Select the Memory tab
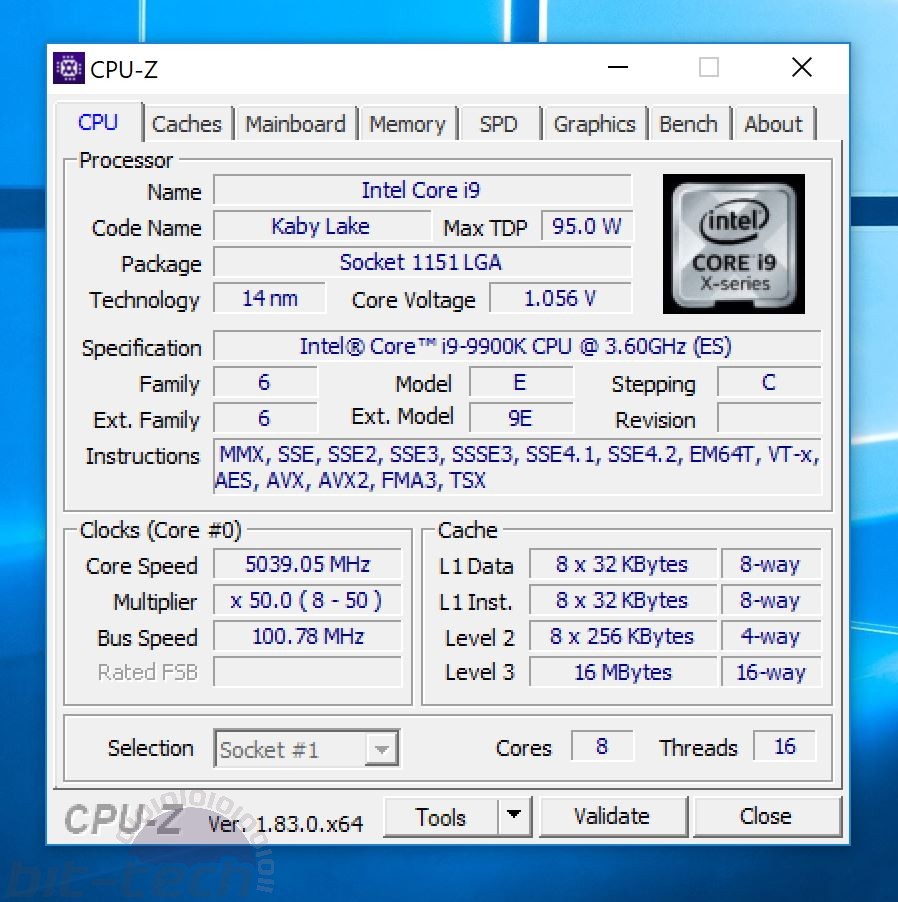Screen dimensions: 898x902 tap(408, 123)
